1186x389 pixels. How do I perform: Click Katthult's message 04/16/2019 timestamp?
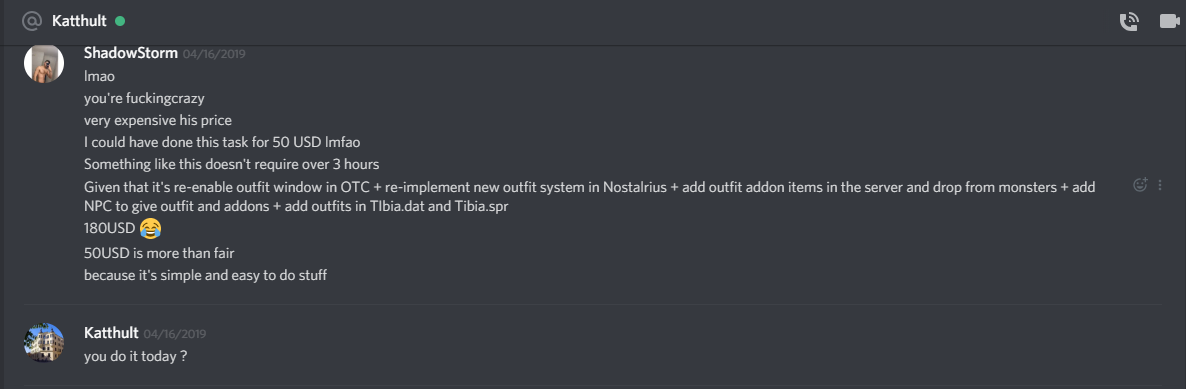(x=175, y=334)
